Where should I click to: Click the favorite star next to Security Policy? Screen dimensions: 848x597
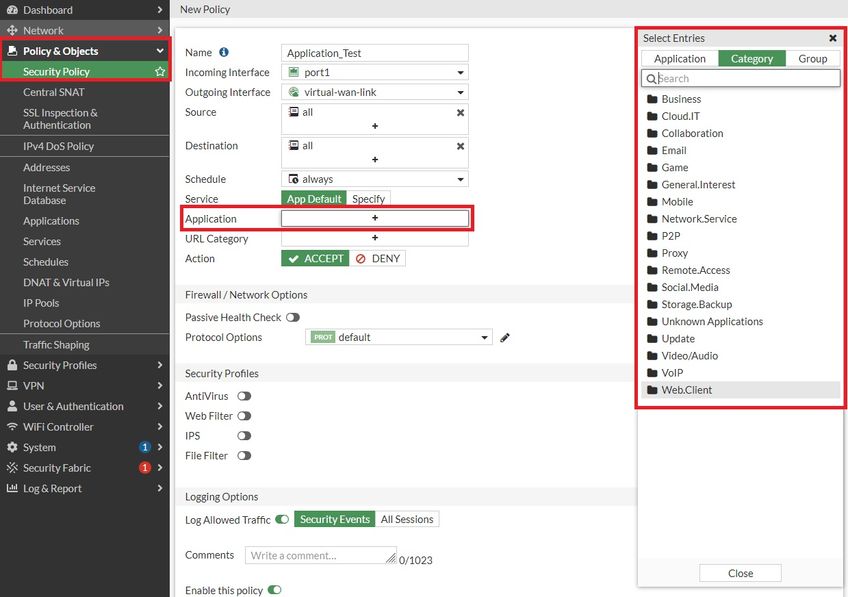(160, 71)
